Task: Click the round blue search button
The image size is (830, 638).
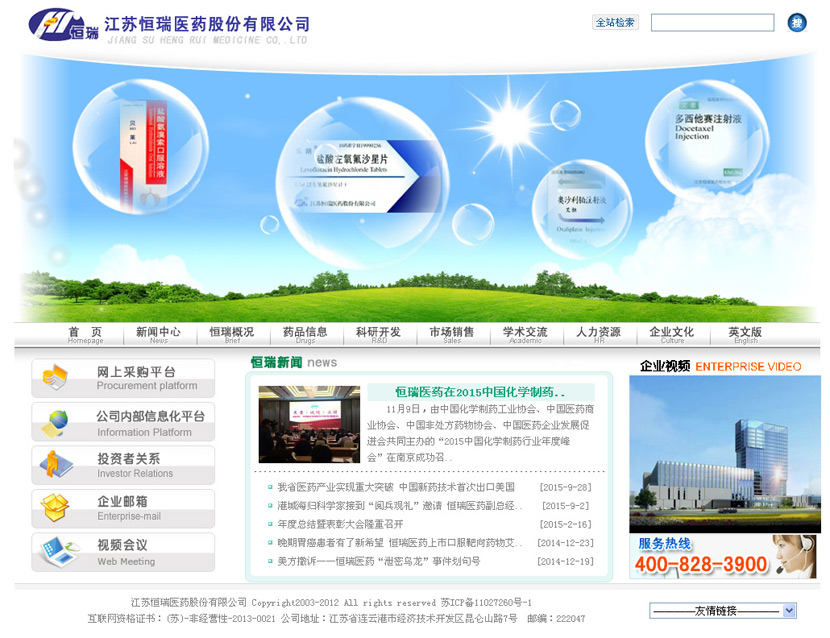Action: (797, 23)
